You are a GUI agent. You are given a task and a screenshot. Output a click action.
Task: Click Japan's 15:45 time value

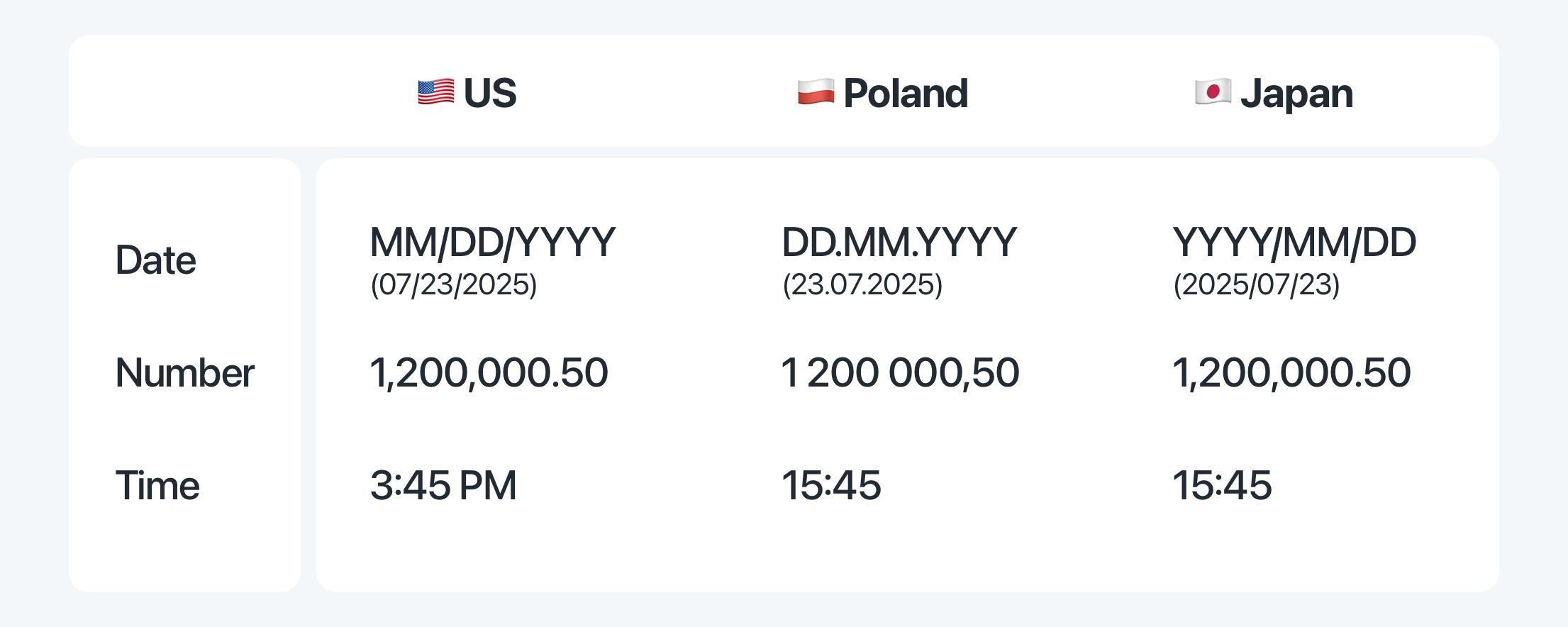pyautogui.click(x=1223, y=485)
